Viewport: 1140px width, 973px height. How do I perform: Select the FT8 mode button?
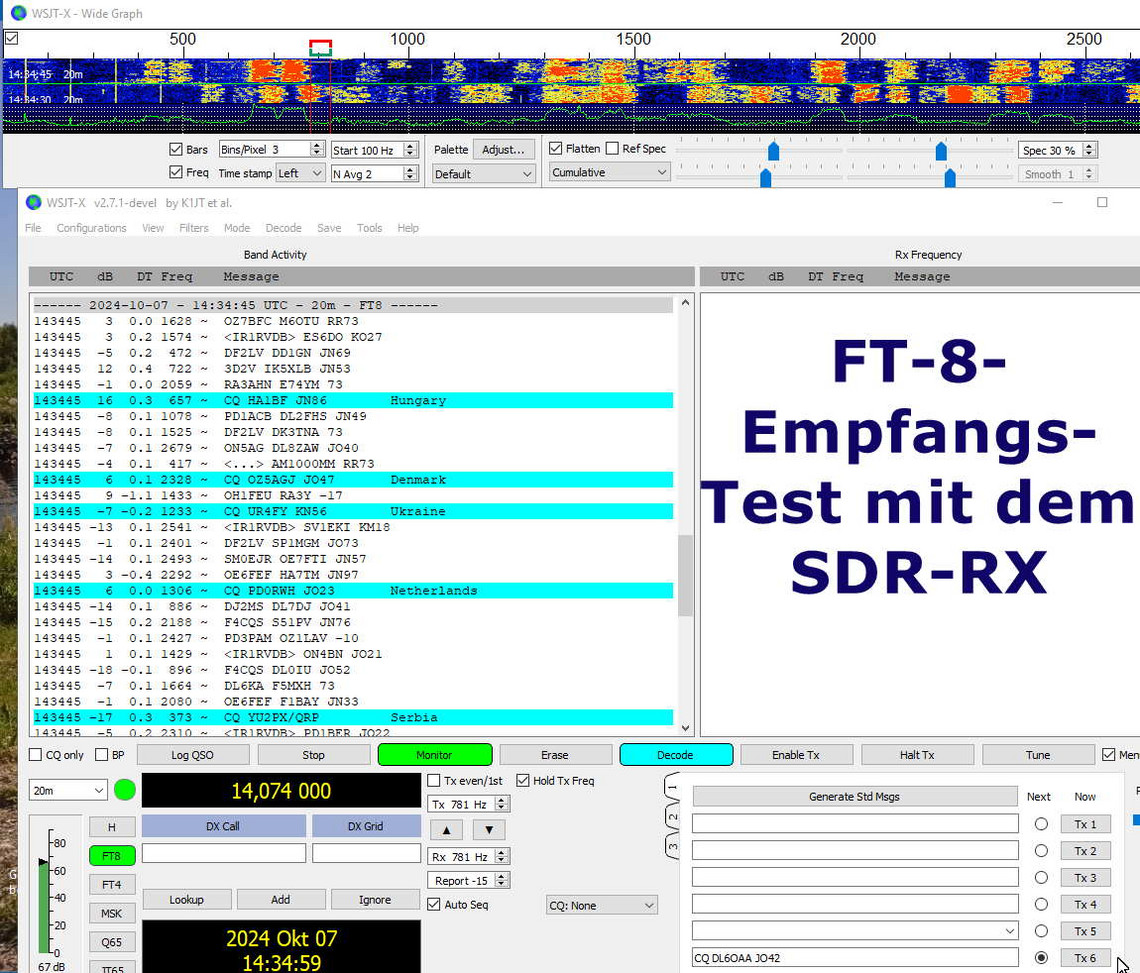pyautogui.click(x=112, y=856)
